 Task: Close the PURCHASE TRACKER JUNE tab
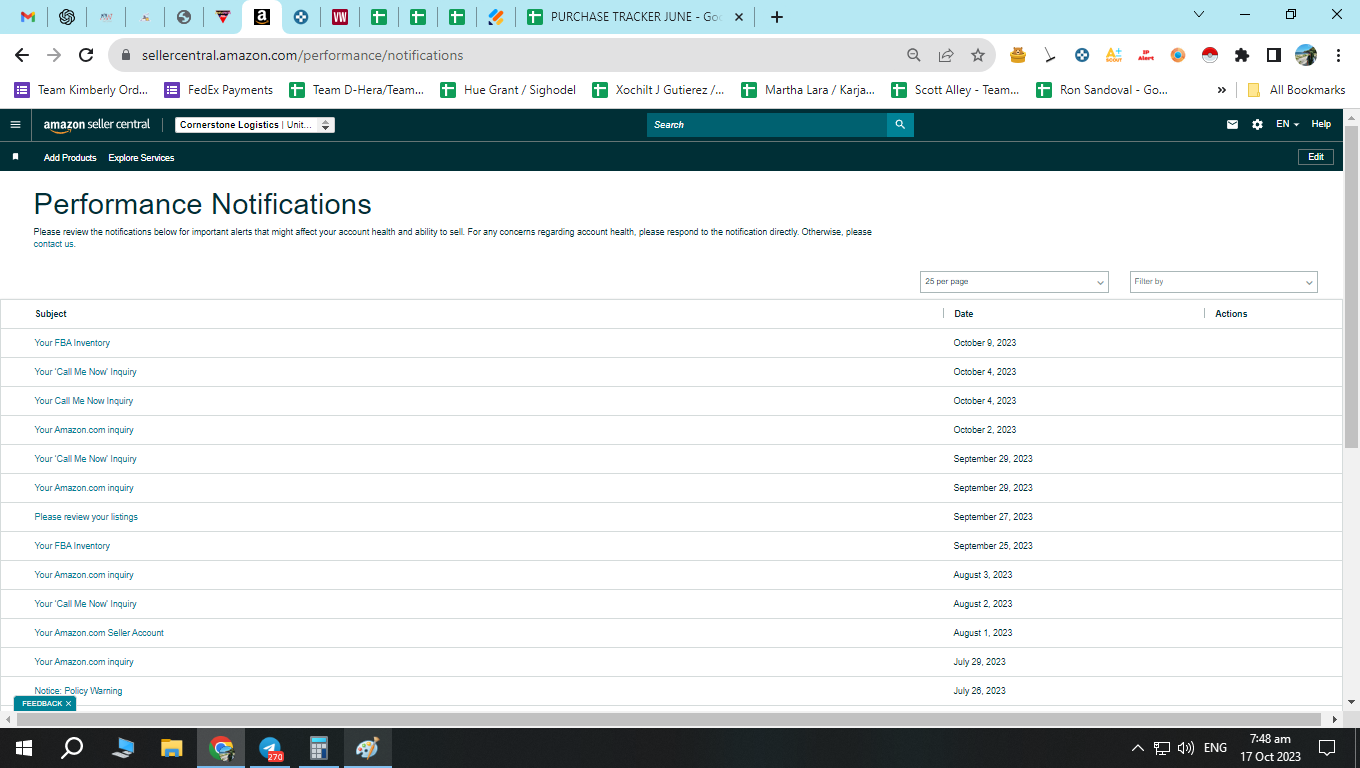click(x=738, y=17)
